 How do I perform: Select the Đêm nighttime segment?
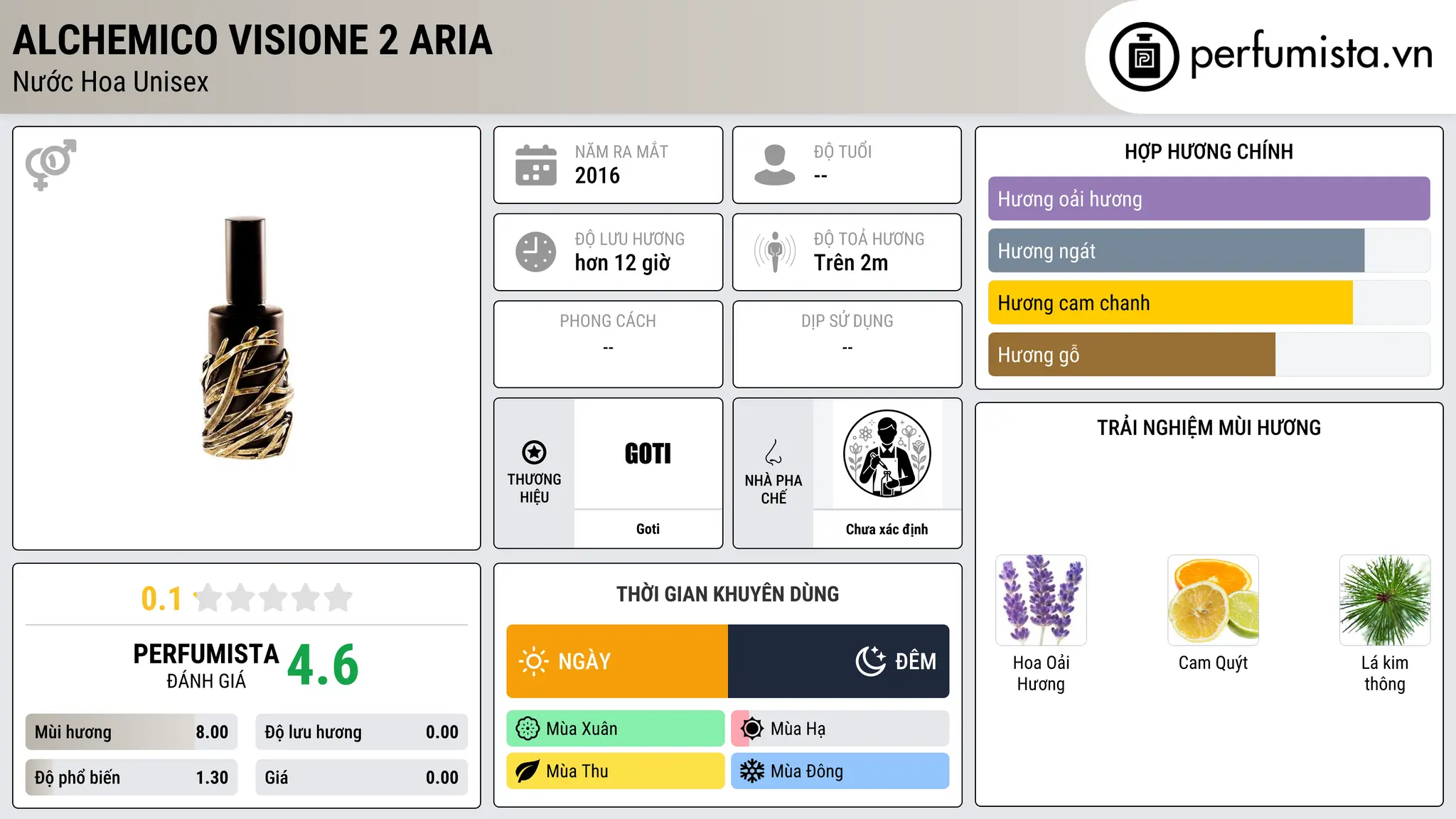(x=839, y=661)
